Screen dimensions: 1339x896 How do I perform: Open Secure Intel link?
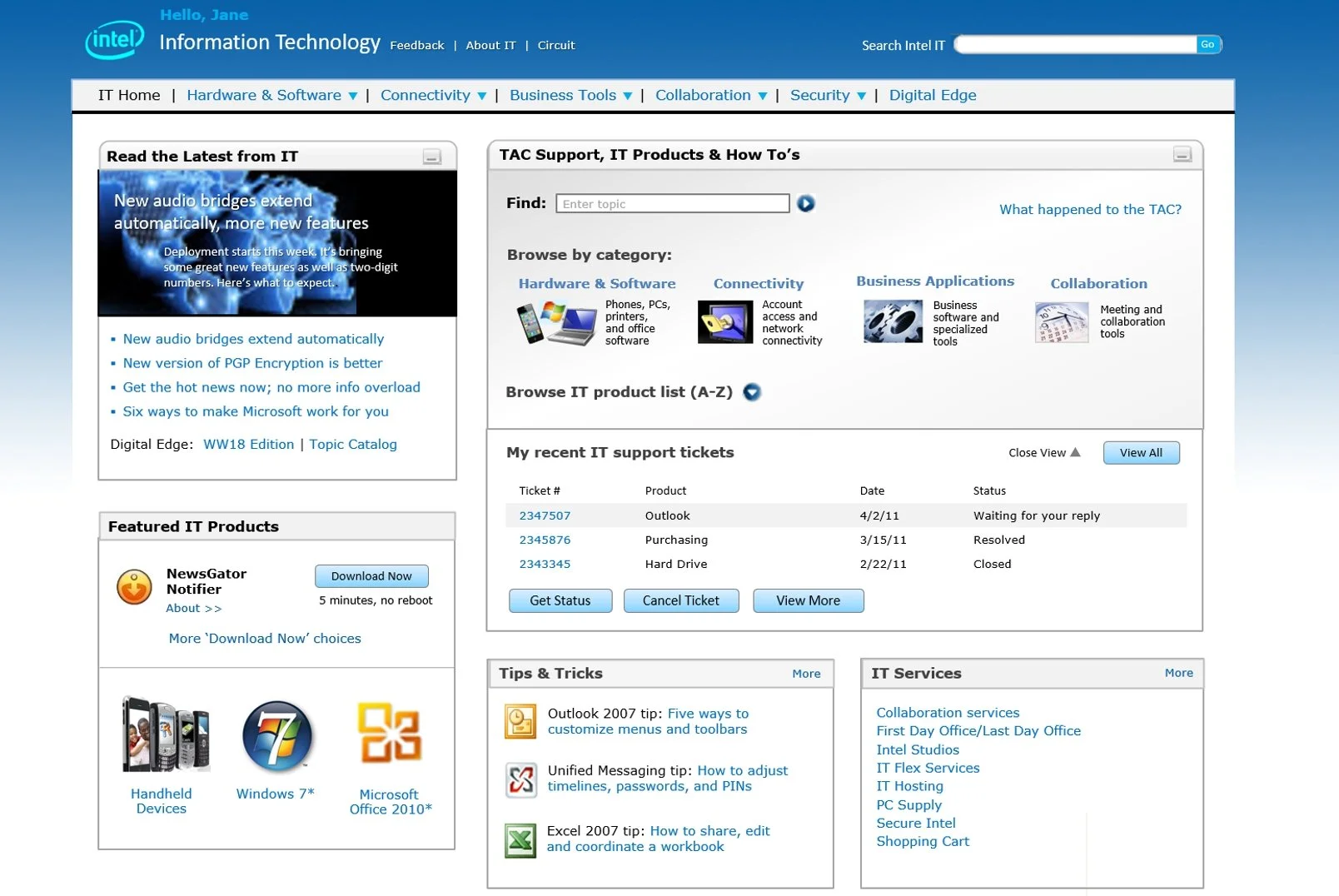coord(915,824)
